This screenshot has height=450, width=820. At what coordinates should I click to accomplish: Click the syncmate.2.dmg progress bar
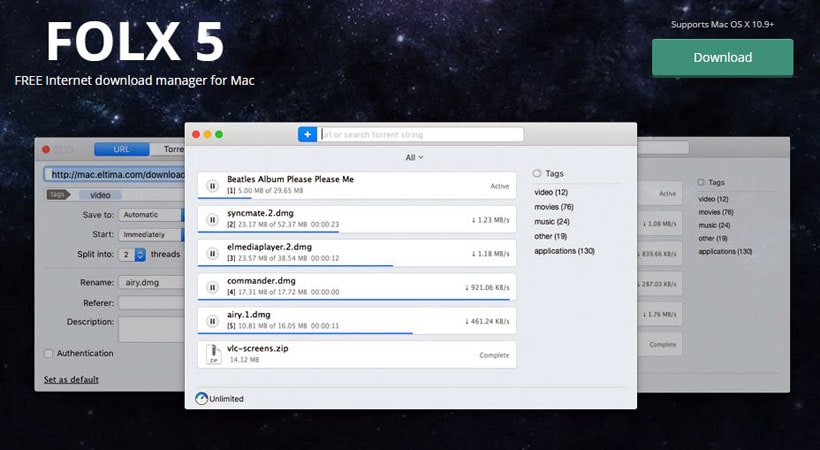pos(268,232)
